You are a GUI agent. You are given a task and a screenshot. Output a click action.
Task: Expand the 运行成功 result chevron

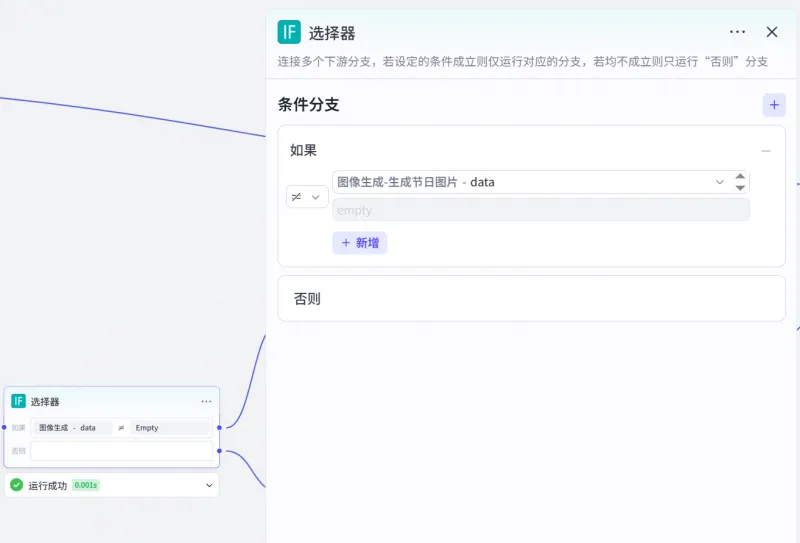pos(209,486)
